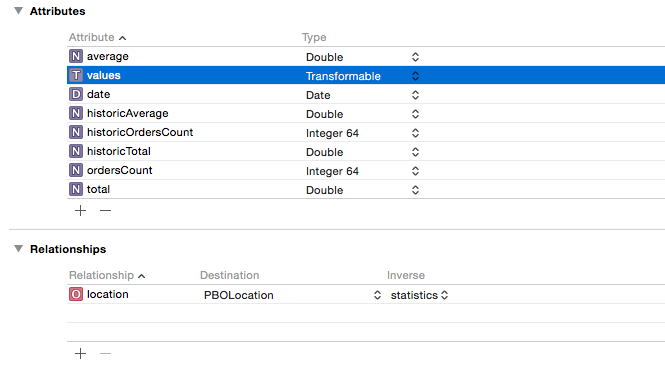The height and width of the screenshot is (365, 665).
Task: Open type dropdown for total attribute
Action: tap(415, 190)
